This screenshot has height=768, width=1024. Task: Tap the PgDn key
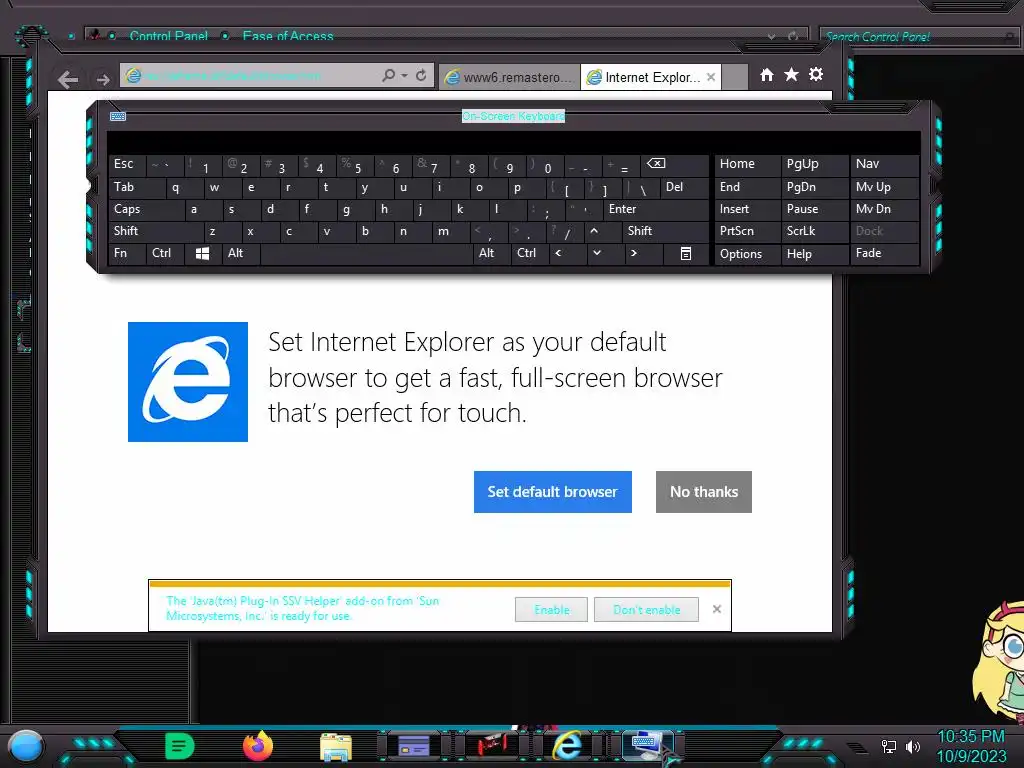click(815, 187)
